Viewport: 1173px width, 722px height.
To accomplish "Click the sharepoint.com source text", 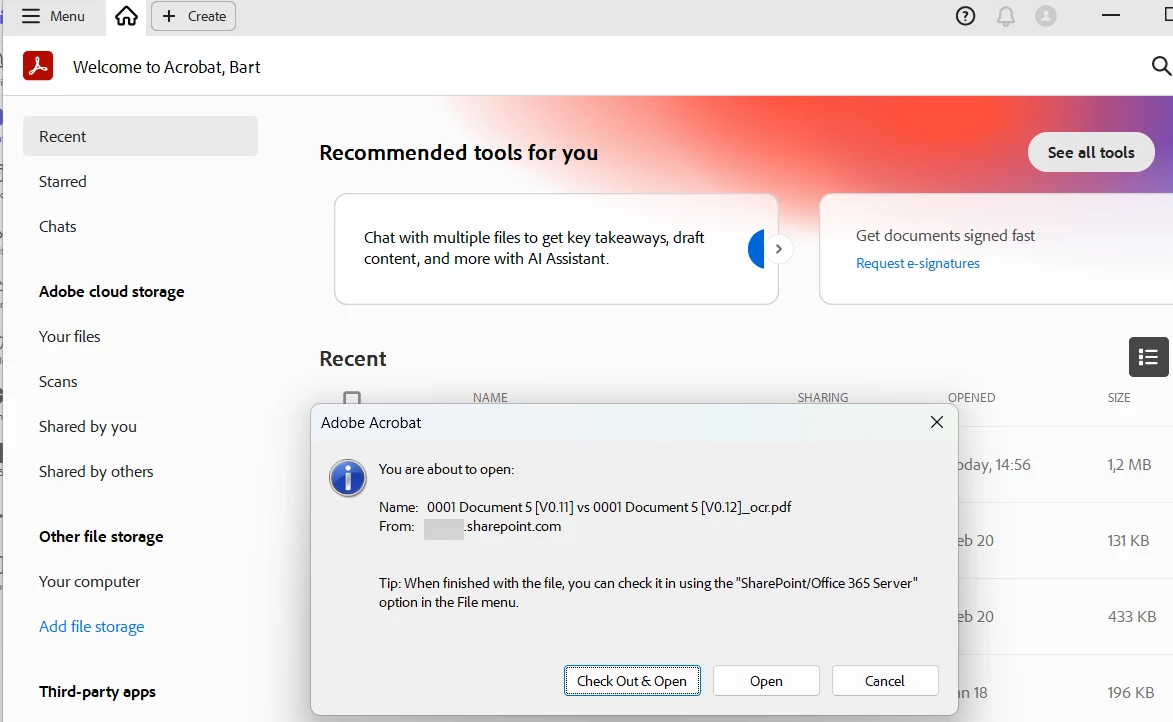I will point(512,526).
